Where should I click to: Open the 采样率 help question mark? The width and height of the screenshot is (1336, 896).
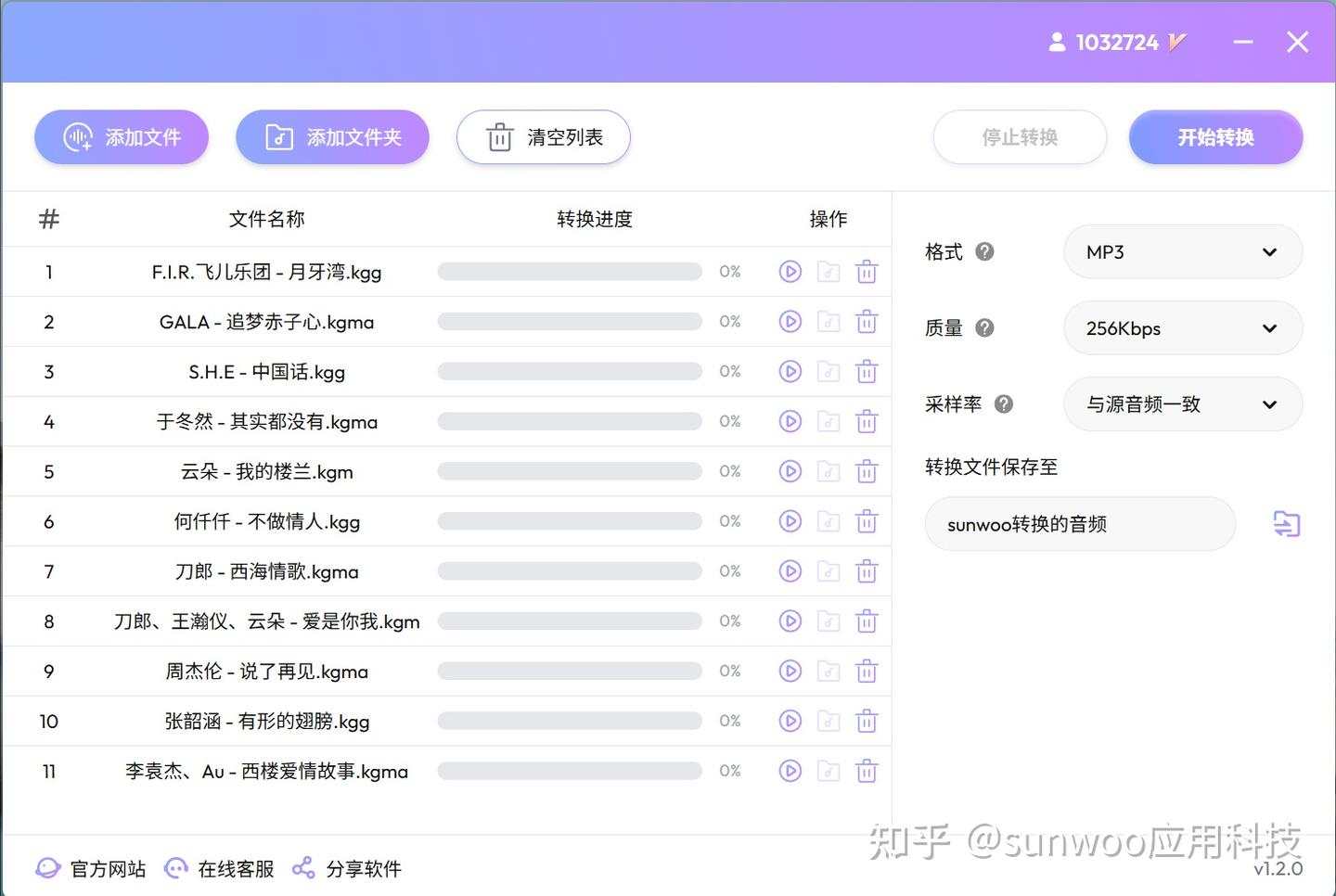[x=1003, y=403]
